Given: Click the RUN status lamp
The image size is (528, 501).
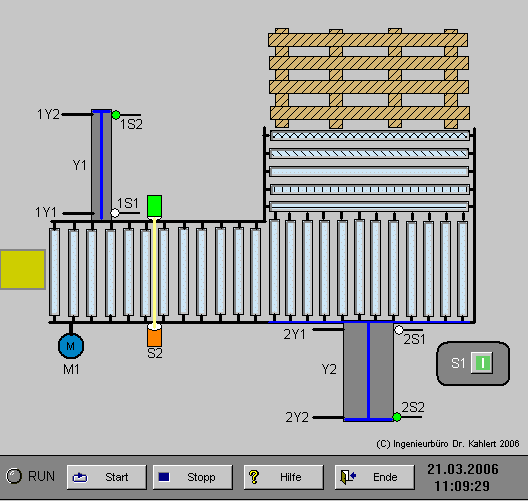Looking at the screenshot, I should pyautogui.click(x=14, y=476).
